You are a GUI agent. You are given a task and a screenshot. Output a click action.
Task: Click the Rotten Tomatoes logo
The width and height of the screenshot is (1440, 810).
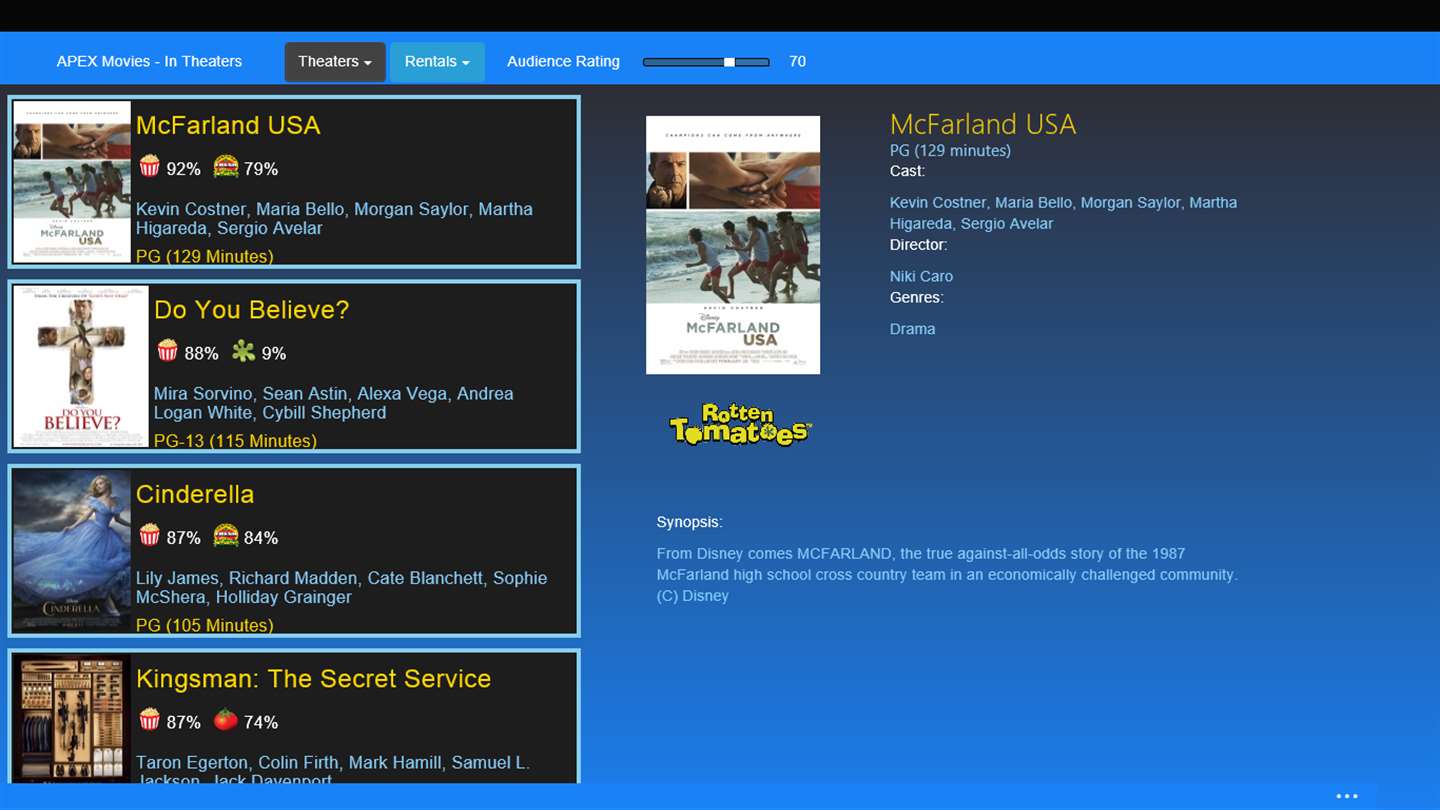point(740,424)
